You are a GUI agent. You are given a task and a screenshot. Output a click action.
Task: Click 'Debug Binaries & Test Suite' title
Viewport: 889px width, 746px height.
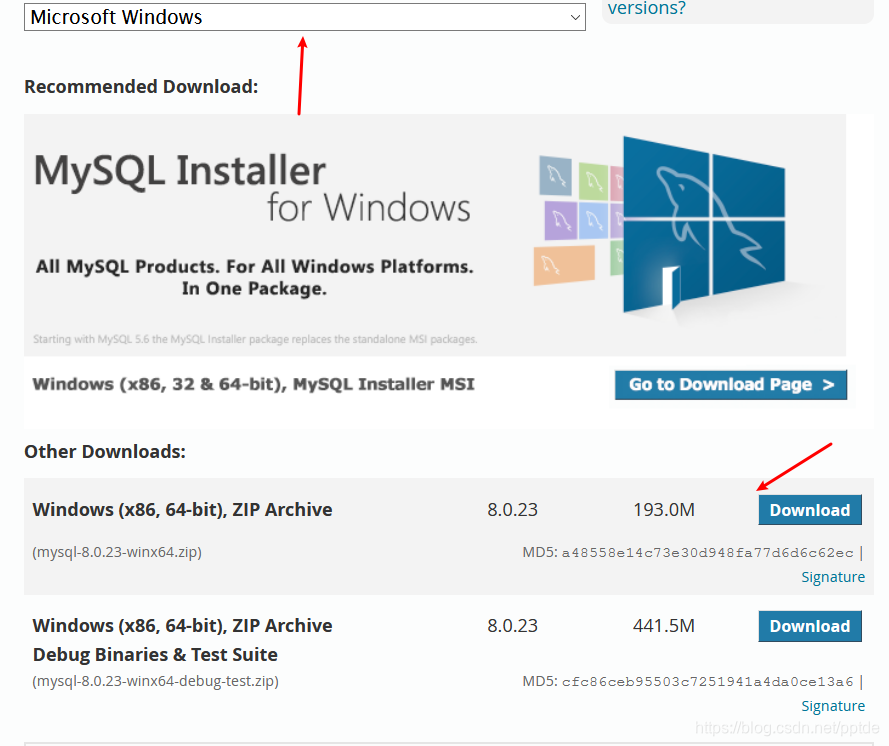pyautogui.click(x=155, y=654)
